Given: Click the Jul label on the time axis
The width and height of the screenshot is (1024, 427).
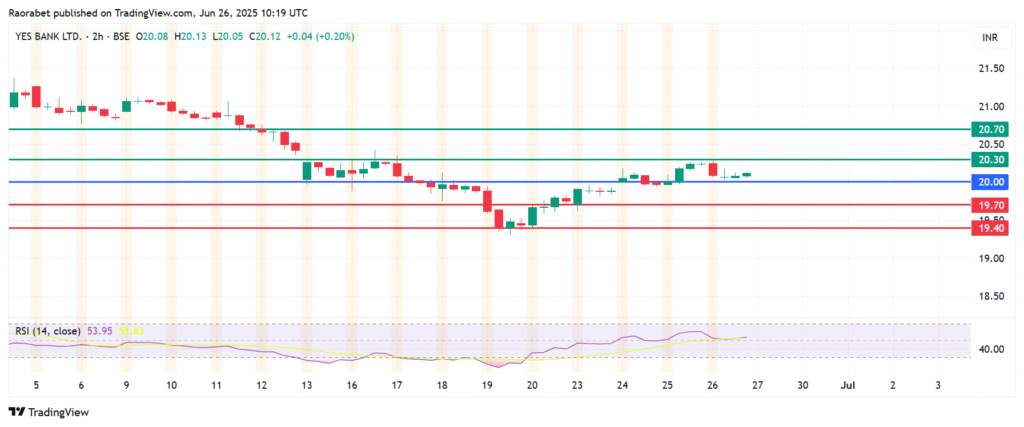Looking at the screenshot, I should pos(848,384).
